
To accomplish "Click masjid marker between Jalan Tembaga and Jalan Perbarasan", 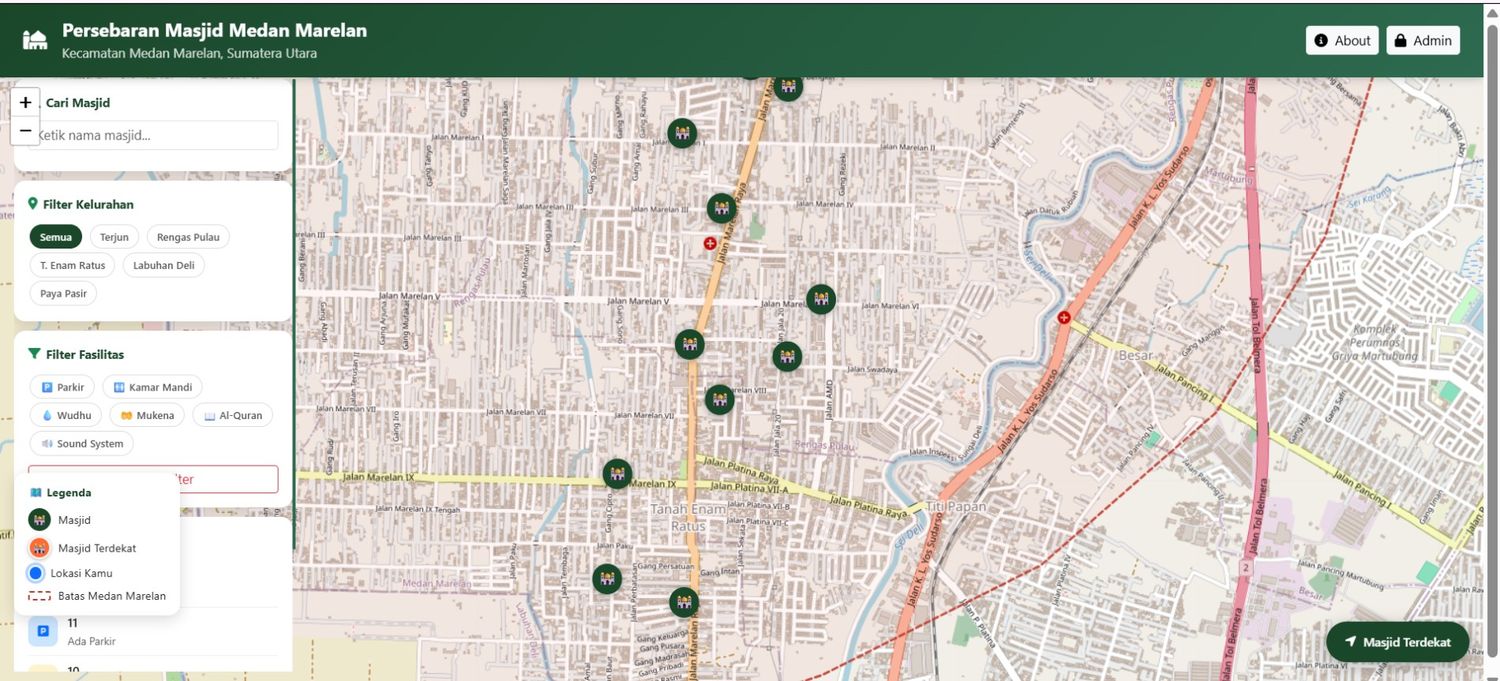I will pos(606,579).
